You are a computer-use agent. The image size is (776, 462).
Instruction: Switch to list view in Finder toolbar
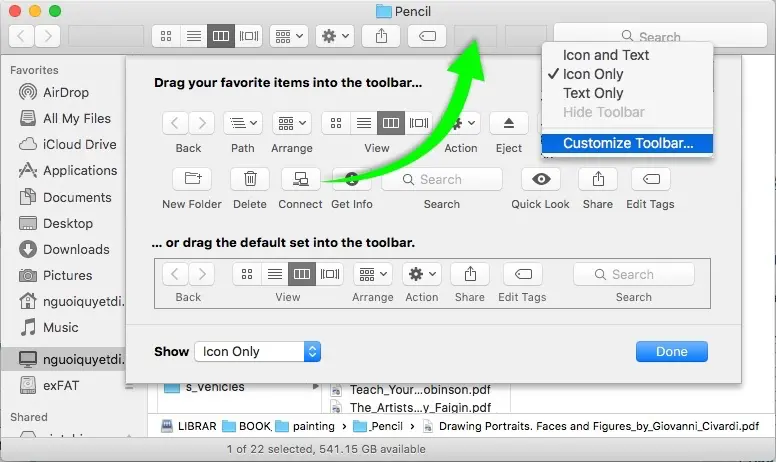pyautogui.click(x=195, y=36)
